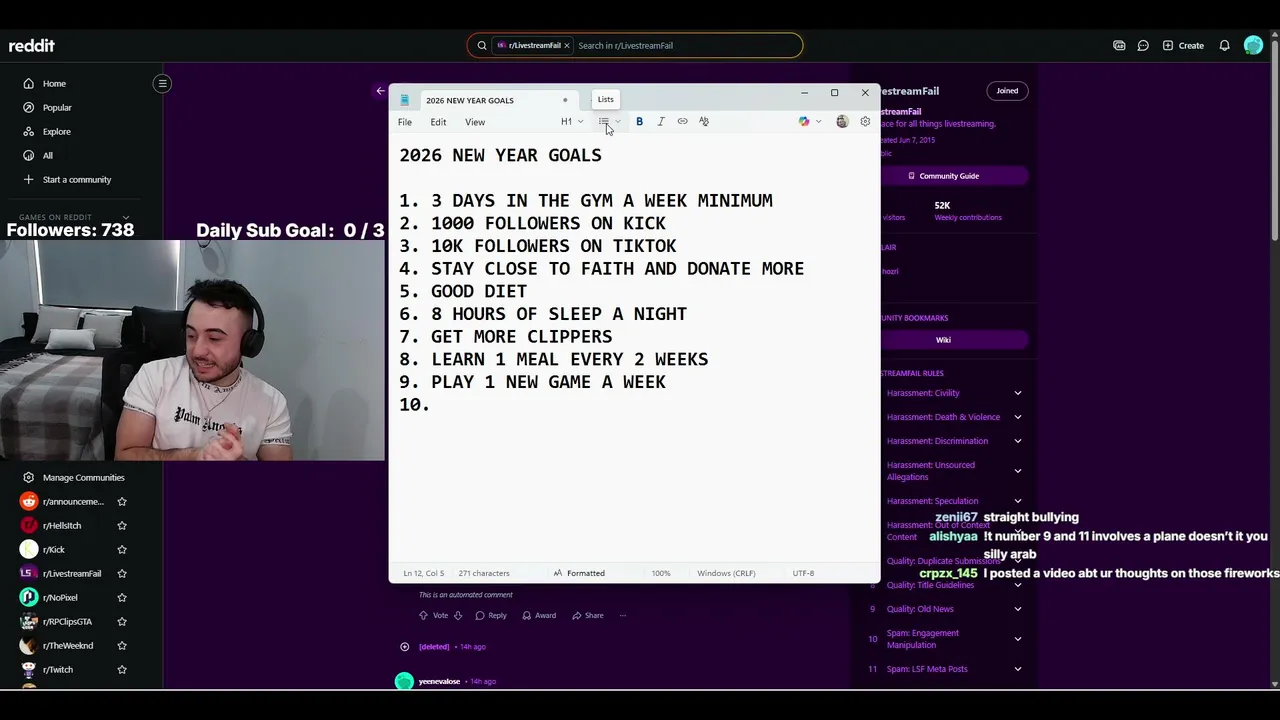The image size is (1280, 720).
Task: Toggle bold formatting in Notepad
Action: pyautogui.click(x=639, y=122)
